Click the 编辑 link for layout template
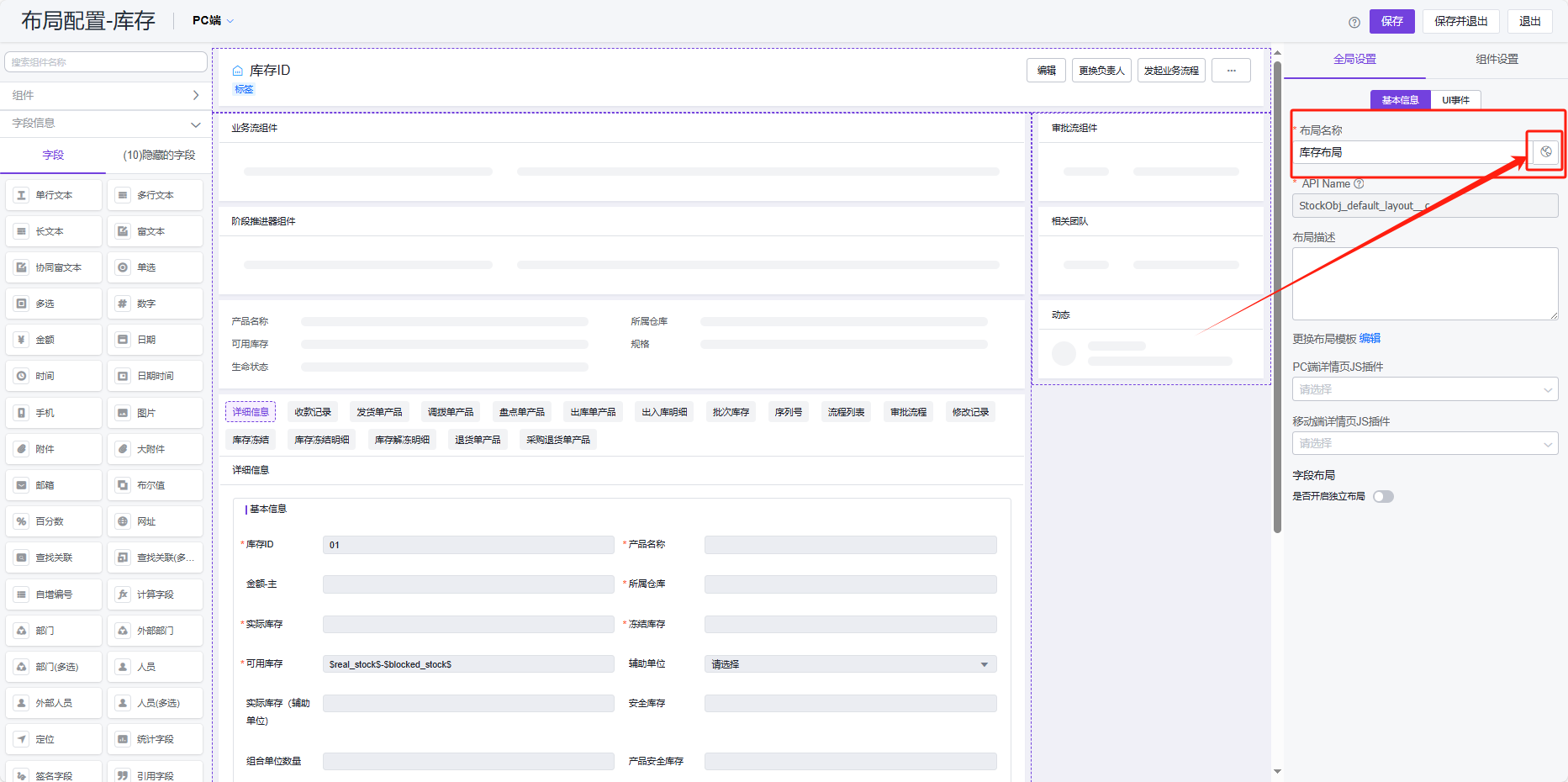1568x782 pixels. (1370, 339)
